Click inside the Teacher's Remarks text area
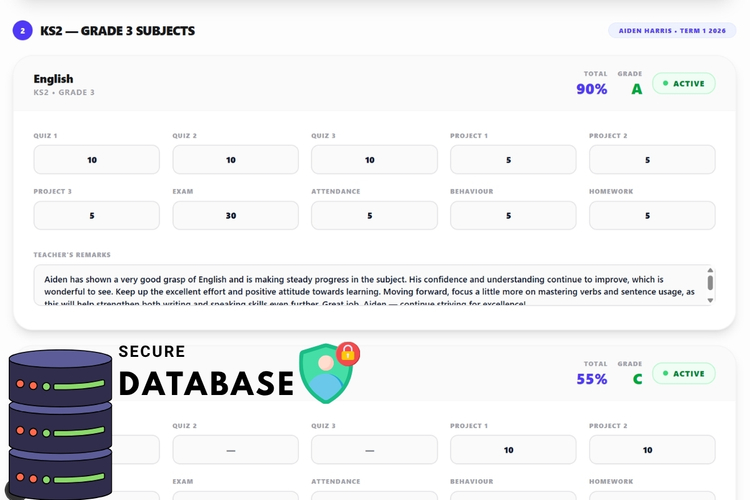The width and height of the screenshot is (750, 500). pyautogui.click(x=369, y=285)
